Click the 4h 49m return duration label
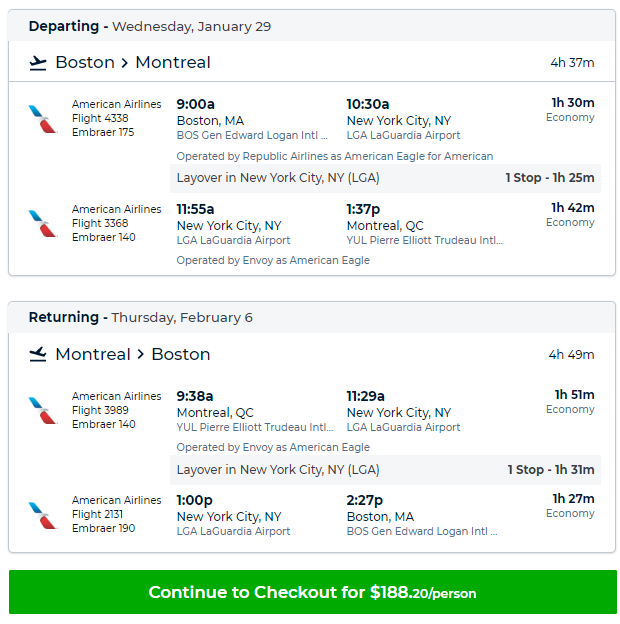620x624 pixels. point(571,355)
